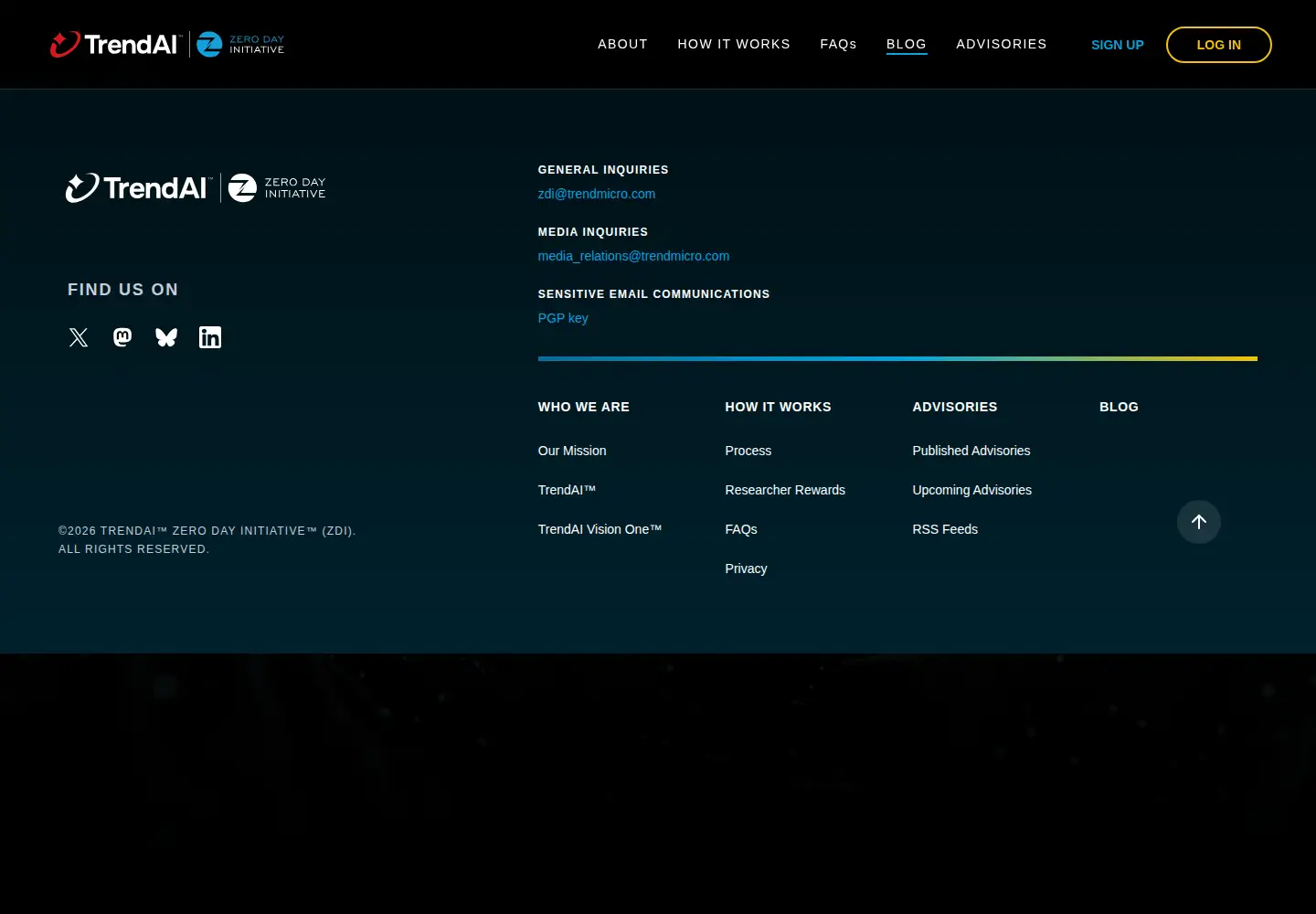Screen dimensions: 1316x914
Task: Click the FIND US ON heading text
Action: pyautogui.click(x=123, y=290)
